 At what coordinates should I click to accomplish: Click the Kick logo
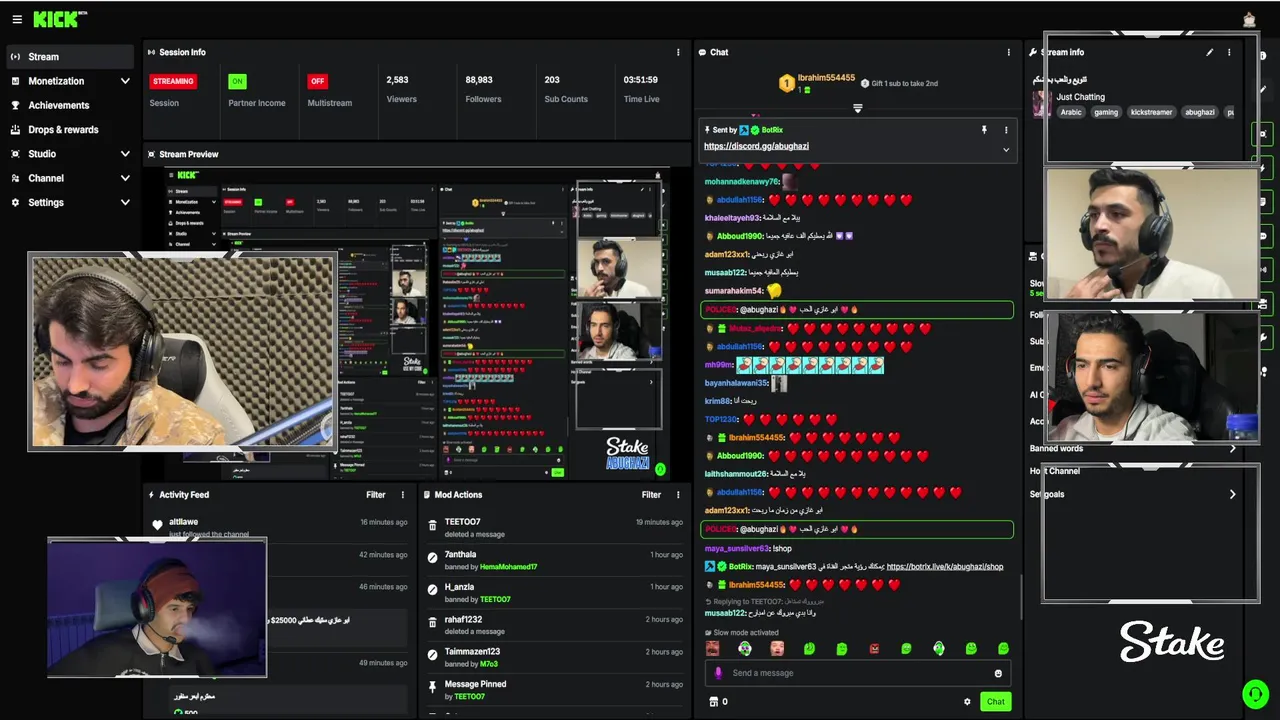(x=56, y=19)
